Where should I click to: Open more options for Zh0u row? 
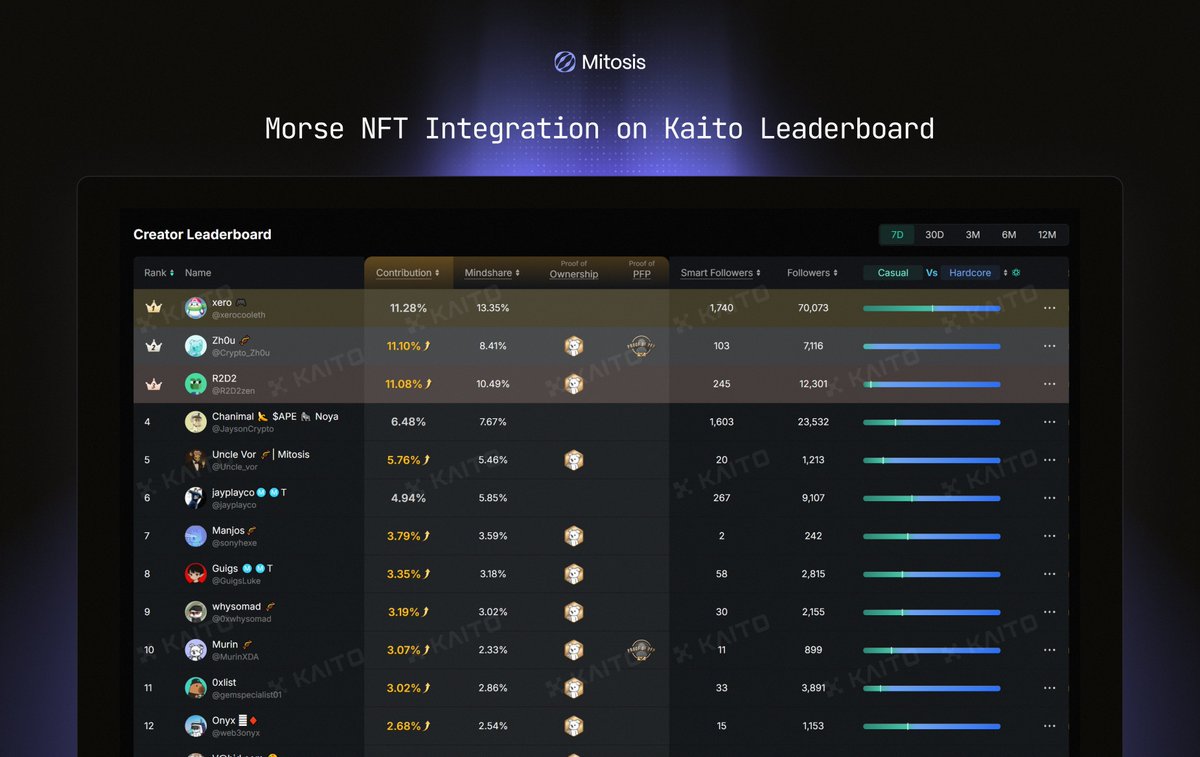point(1049,346)
